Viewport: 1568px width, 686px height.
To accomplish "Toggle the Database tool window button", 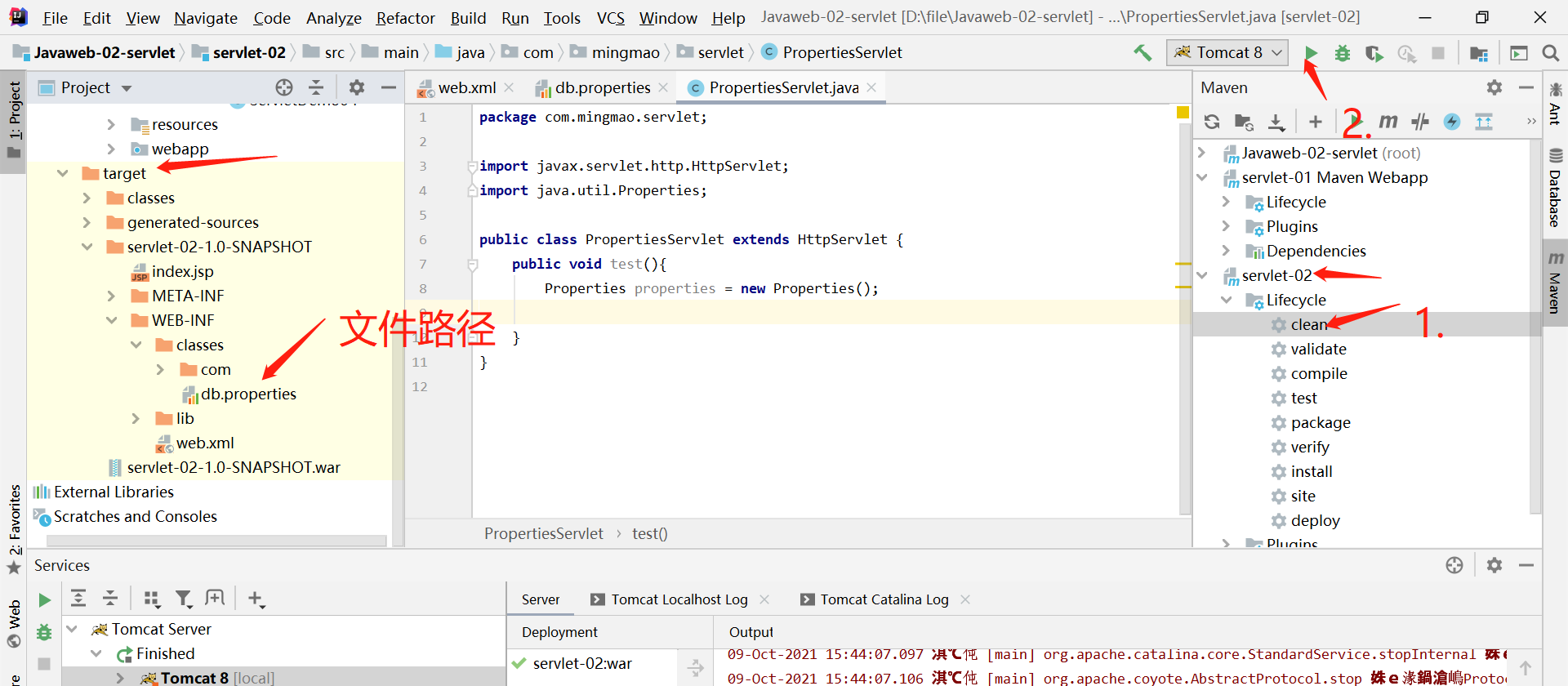I will coord(1555,189).
